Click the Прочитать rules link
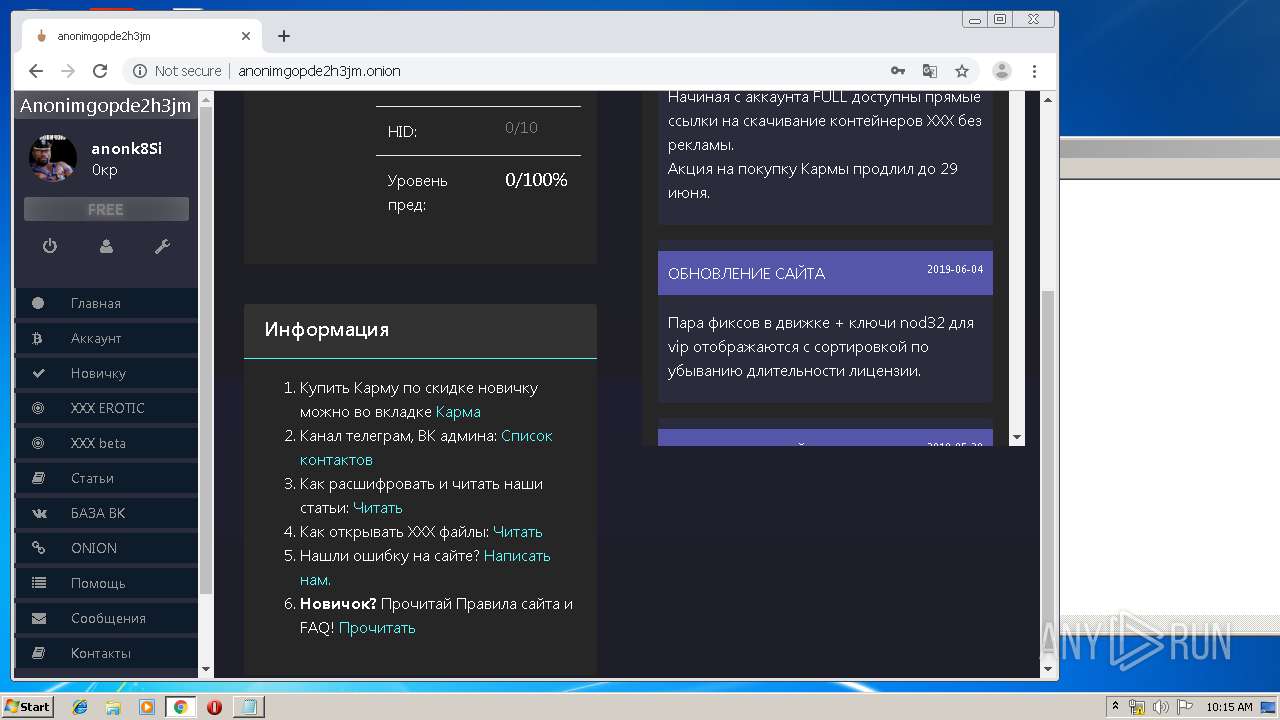This screenshot has width=1280, height=720. [x=377, y=628]
